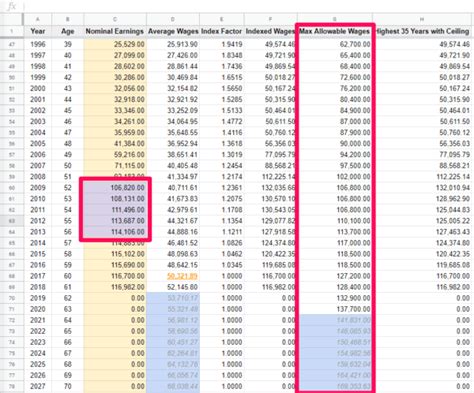The width and height of the screenshot is (474, 393).
Task: Click nominal earnings cell 71,115.00
Action: [x=115, y=165]
